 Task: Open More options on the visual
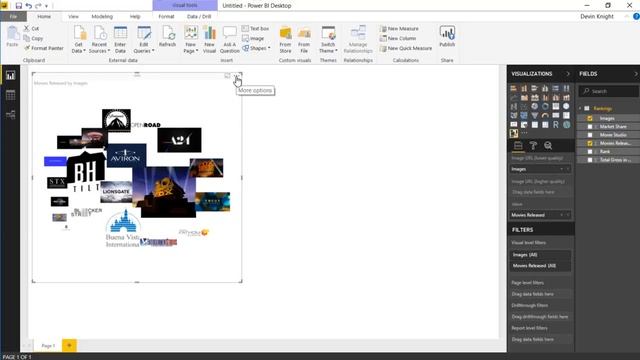(x=237, y=76)
